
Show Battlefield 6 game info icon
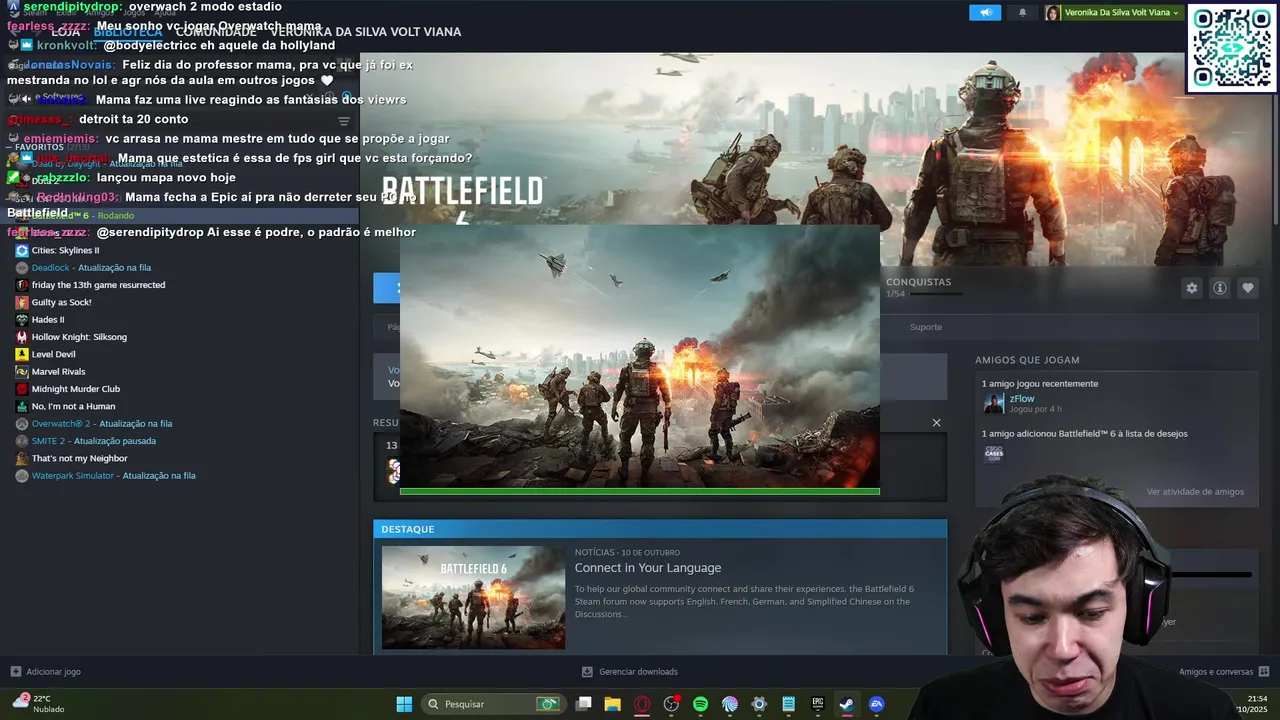point(1220,288)
